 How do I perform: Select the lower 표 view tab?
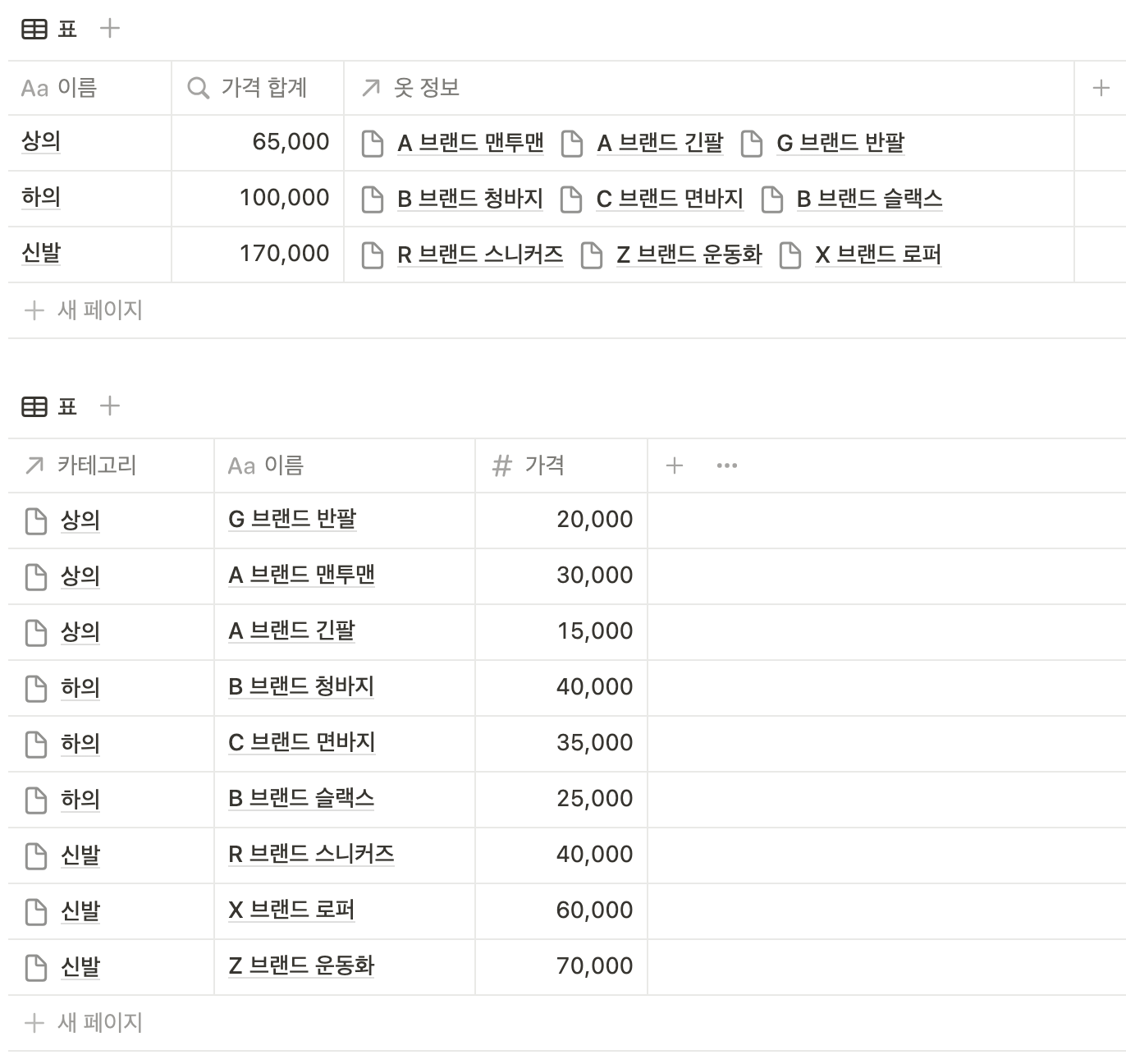tap(49, 406)
